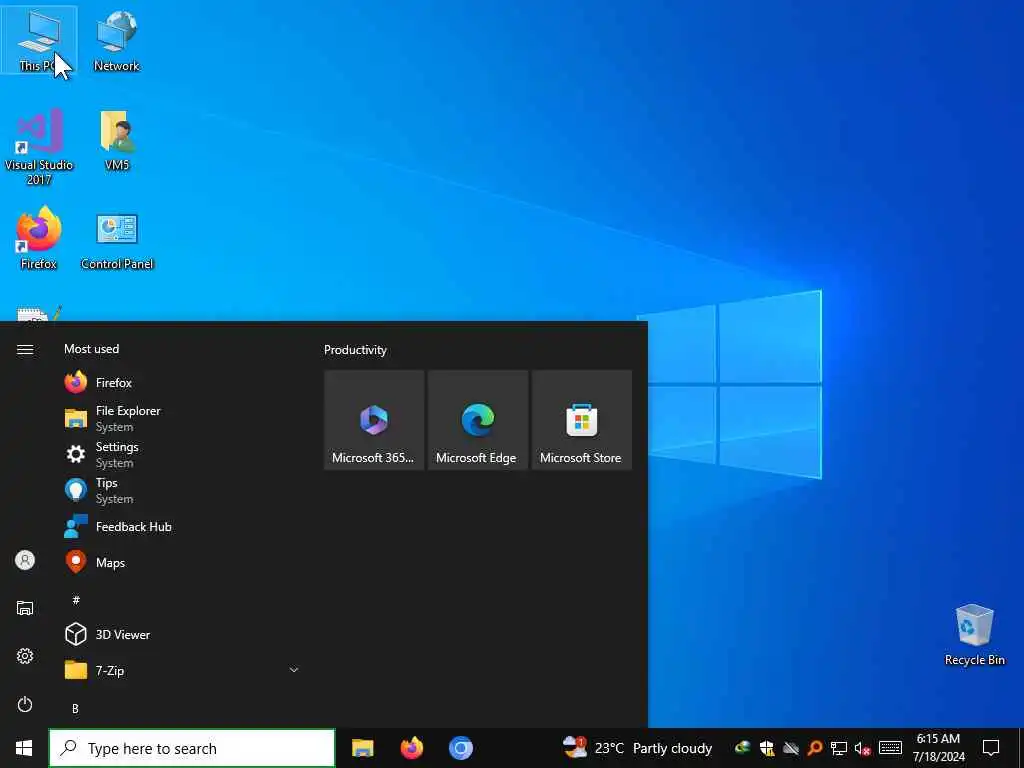Viewport: 1024px width, 768px height.
Task: Open Settings gear in Start sidebar
Action: point(25,656)
